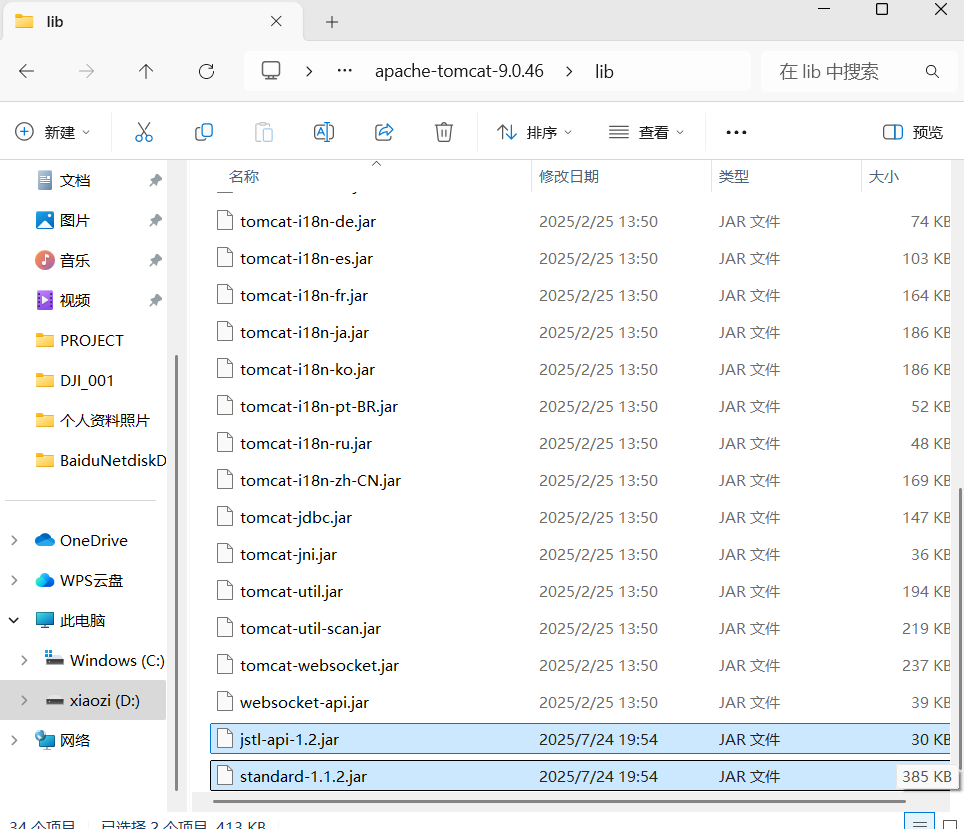This screenshot has width=964, height=829.
Task: Open the 音乐 quick access folder
Action: pos(75,260)
